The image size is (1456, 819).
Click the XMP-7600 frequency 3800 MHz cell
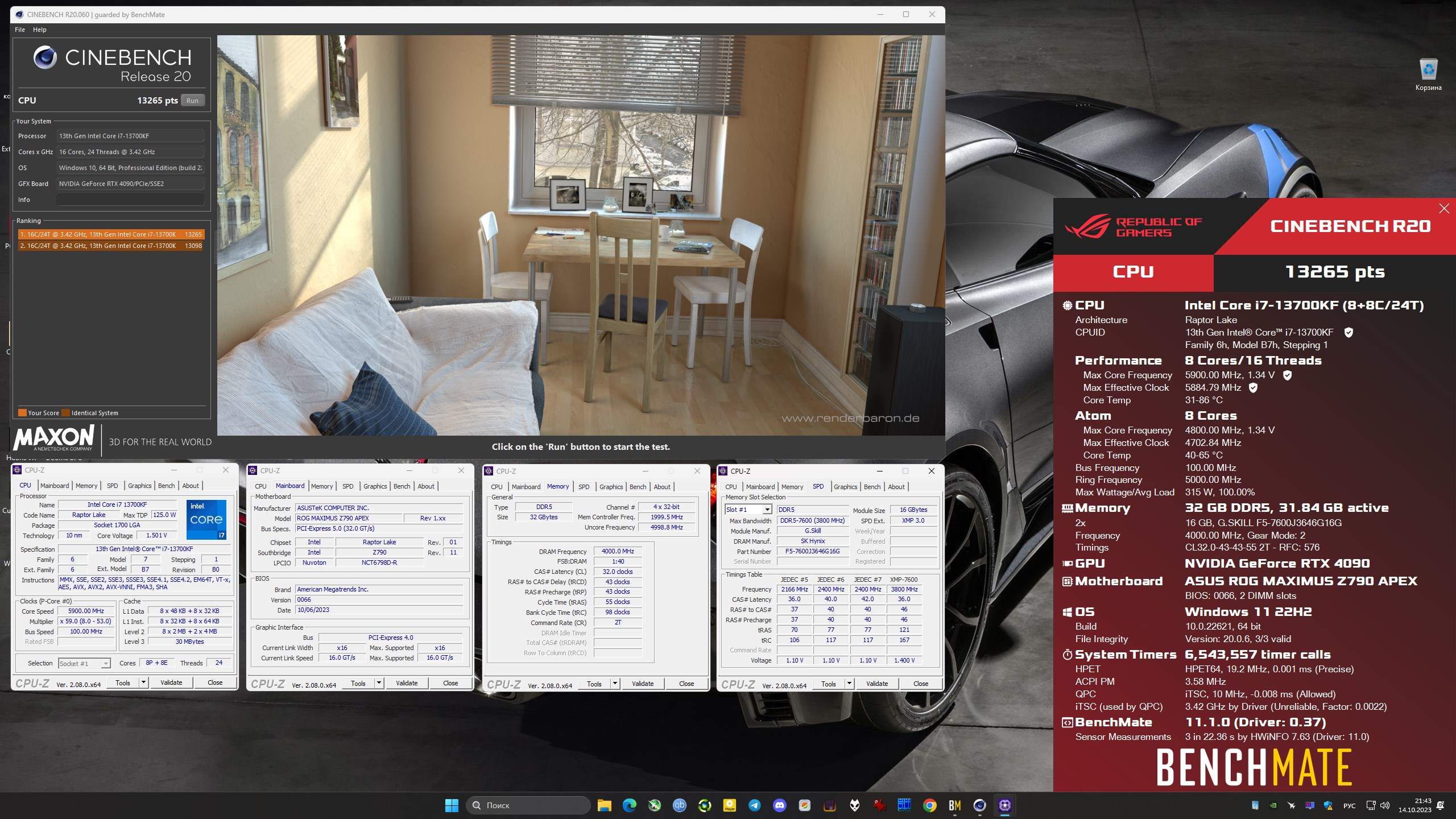tap(904, 589)
